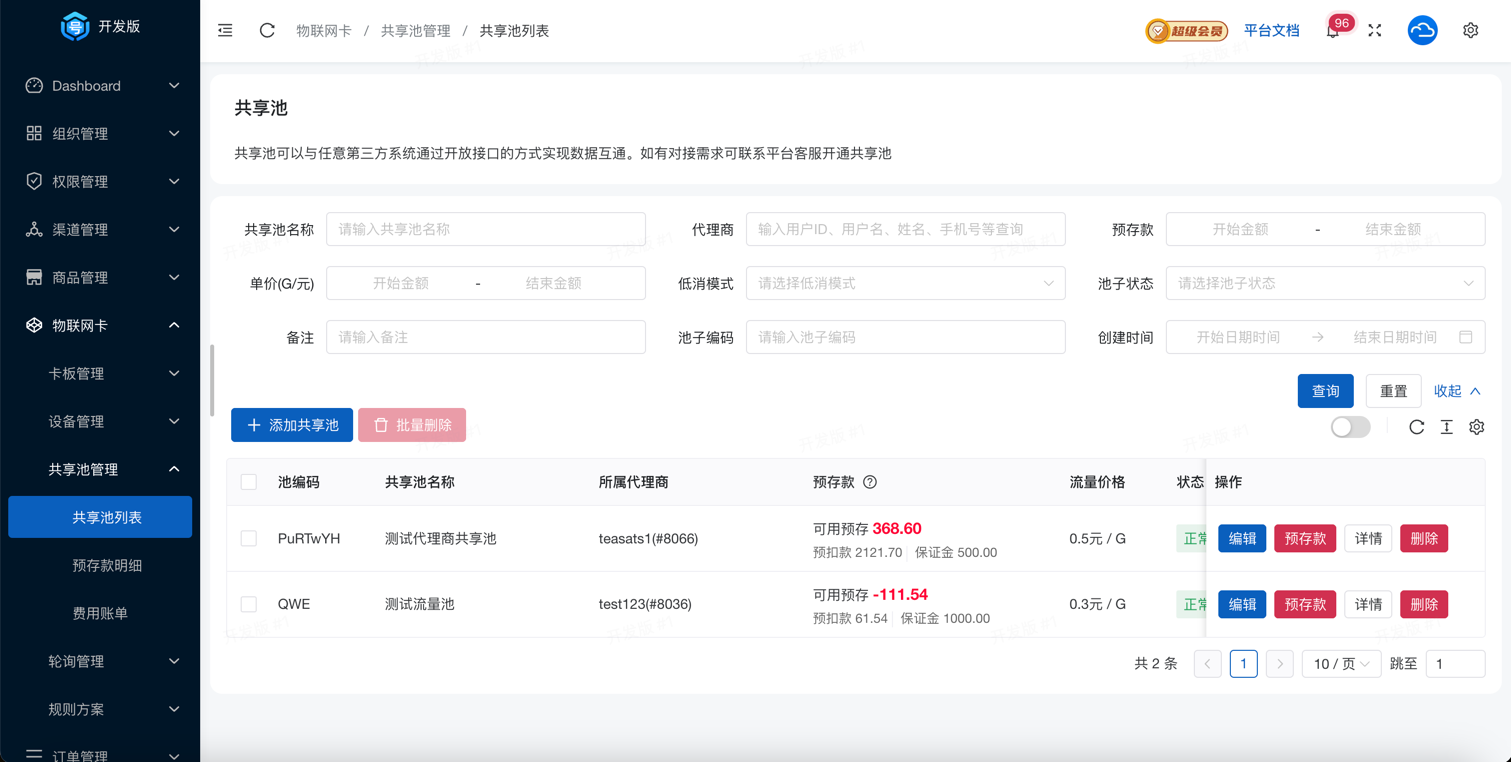Screen dimensions: 1511x762
Task: Click the refresh icon beside the breadcrumb
Action: pos(267,31)
